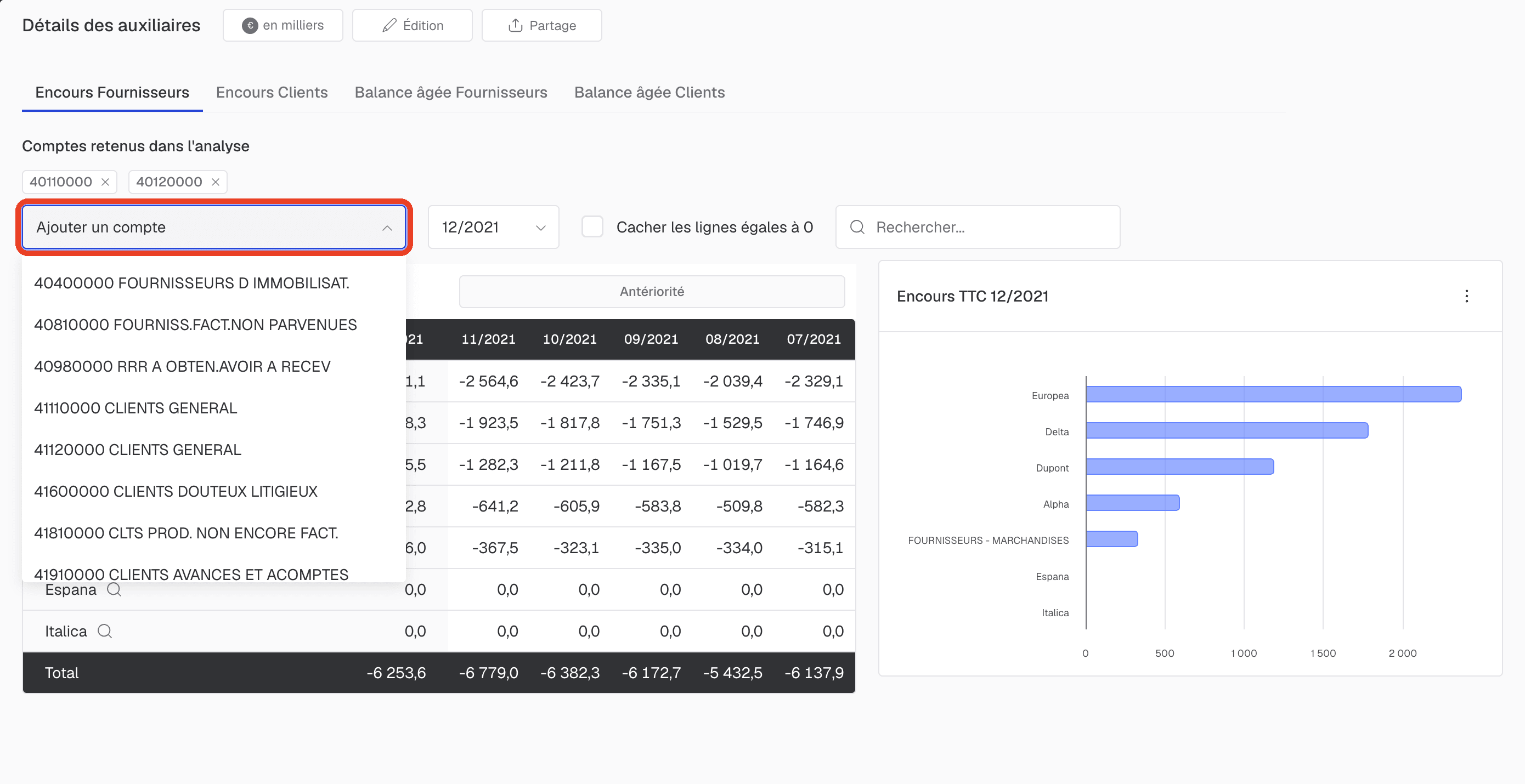This screenshot has height=784, width=1525.
Task: Click the Alpha bar in chart
Action: pos(1132,502)
